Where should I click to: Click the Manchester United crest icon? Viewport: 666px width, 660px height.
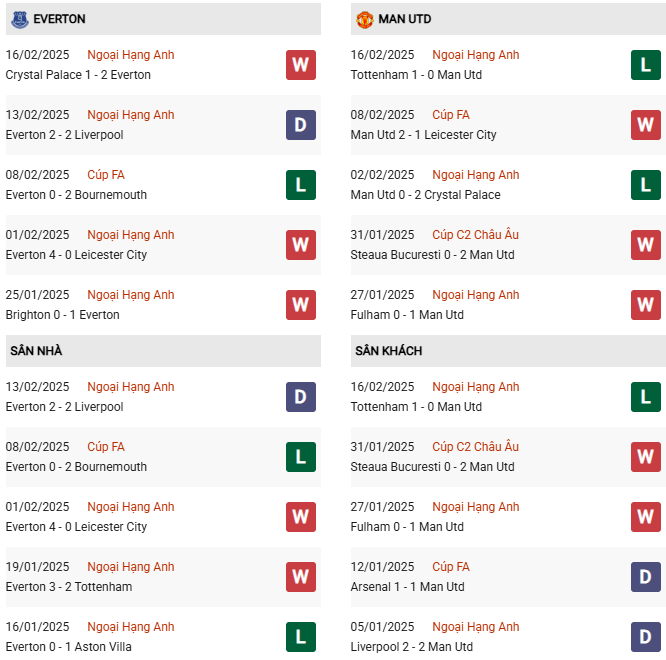364,19
